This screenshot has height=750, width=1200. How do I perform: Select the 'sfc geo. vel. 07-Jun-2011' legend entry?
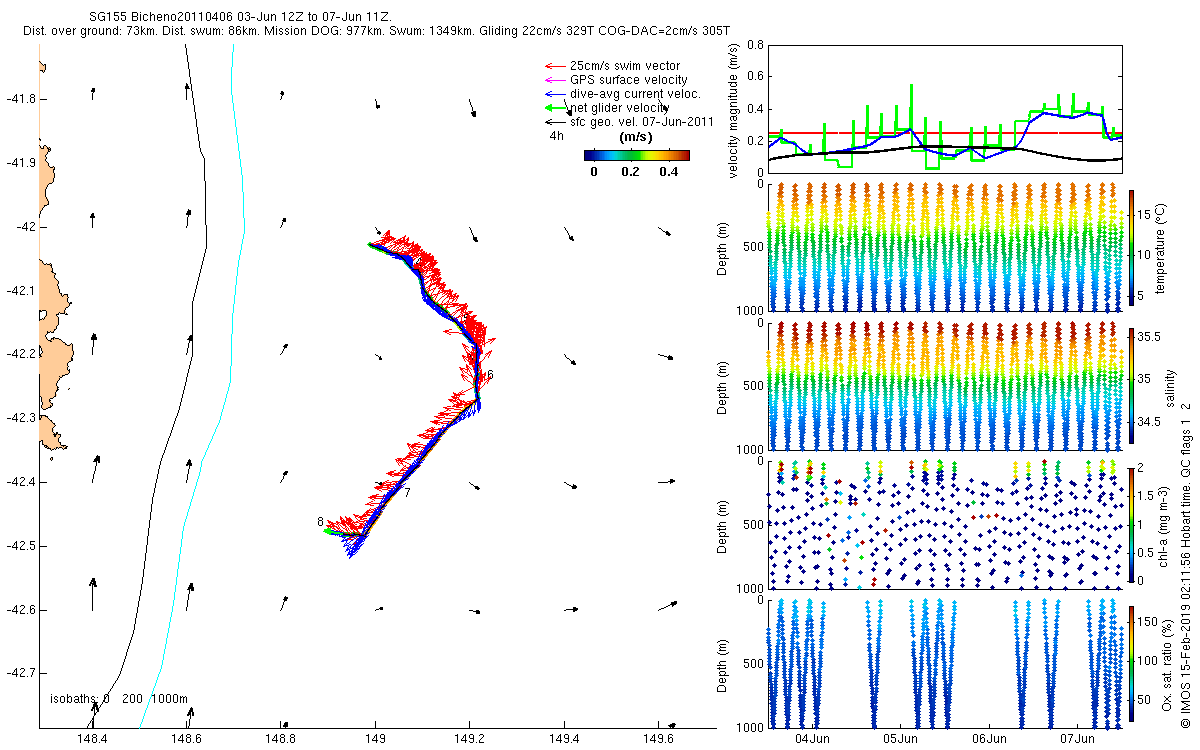[641, 121]
